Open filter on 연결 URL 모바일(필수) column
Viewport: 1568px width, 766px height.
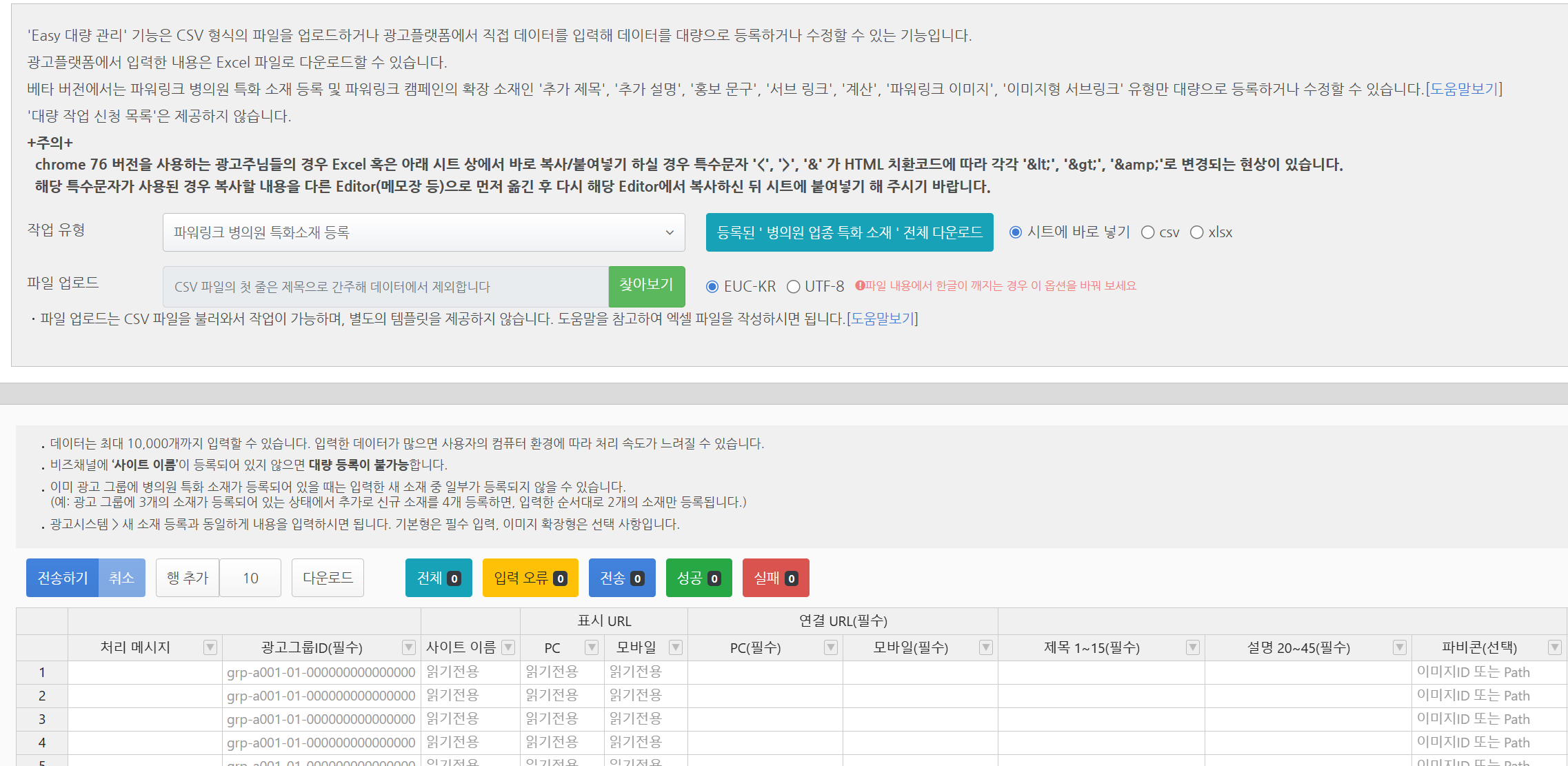tap(986, 647)
